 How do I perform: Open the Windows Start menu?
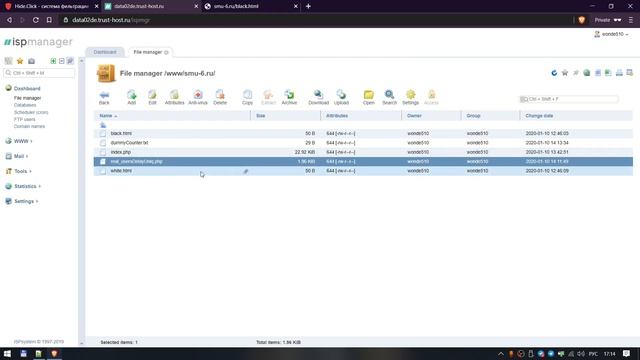(x=7, y=353)
